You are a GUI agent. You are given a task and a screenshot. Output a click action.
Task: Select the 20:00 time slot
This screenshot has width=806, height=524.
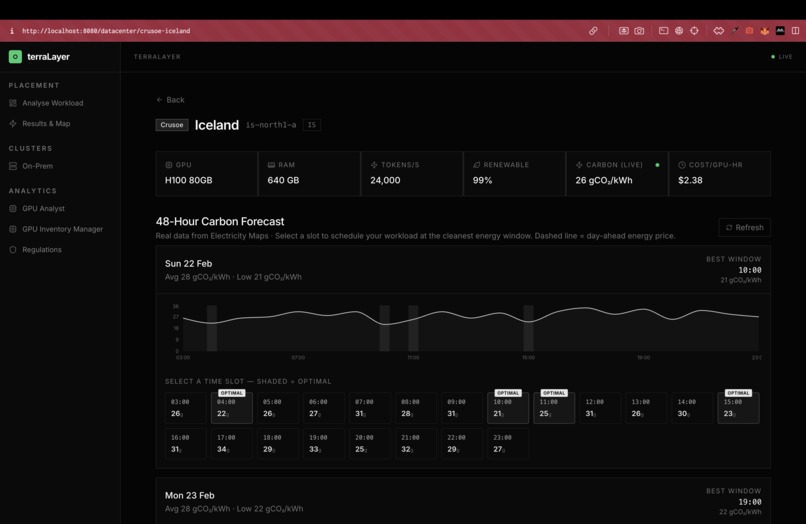pyautogui.click(x=370, y=443)
